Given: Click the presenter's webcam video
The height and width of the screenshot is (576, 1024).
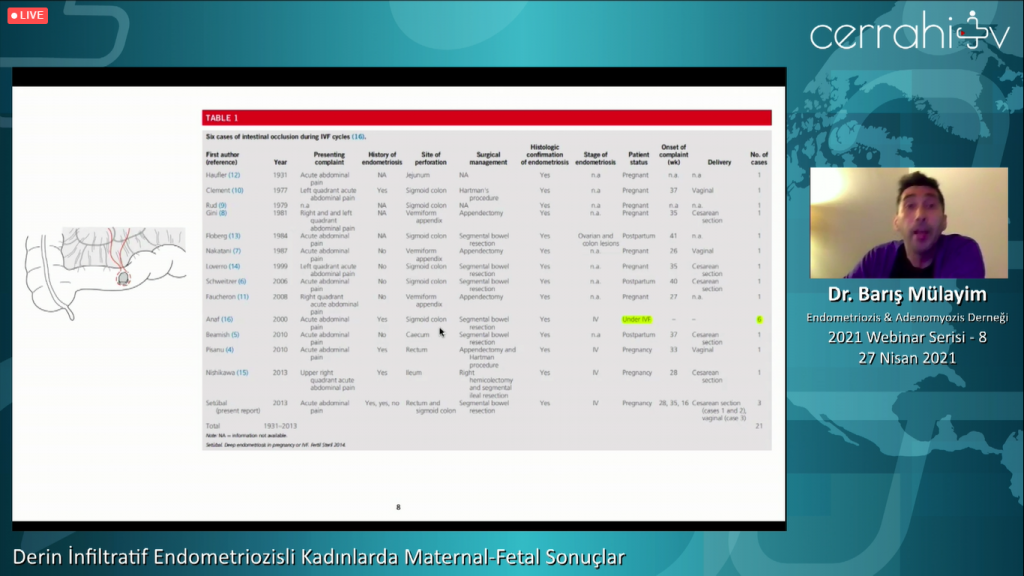Looking at the screenshot, I should point(908,222).
